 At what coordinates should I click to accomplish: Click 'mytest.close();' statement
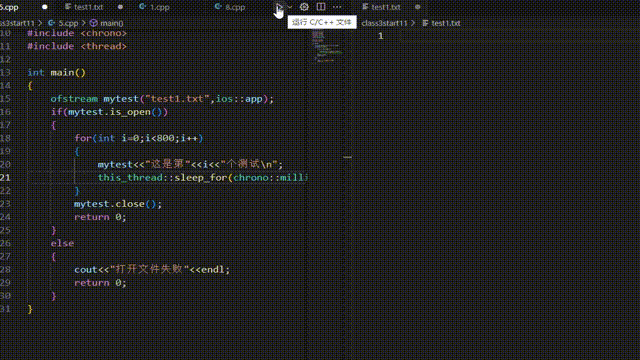pyautogui.click(x=118, y=204)
